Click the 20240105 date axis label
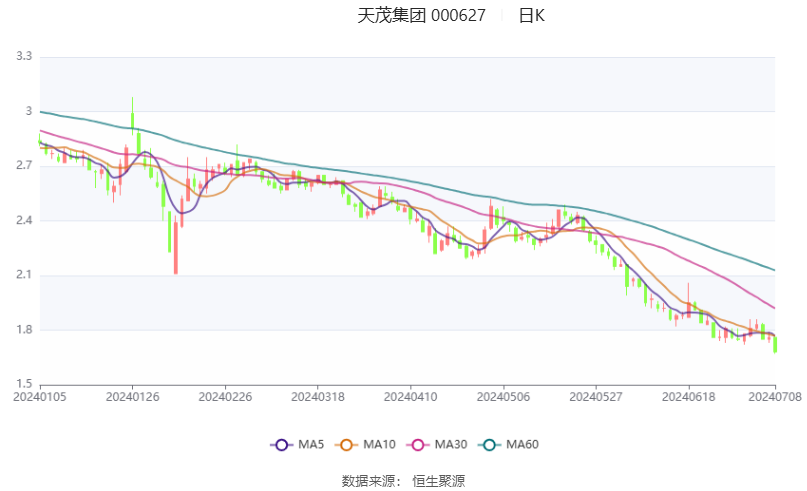Viewport: 807px width, 491px height. [x=40, y=397]
